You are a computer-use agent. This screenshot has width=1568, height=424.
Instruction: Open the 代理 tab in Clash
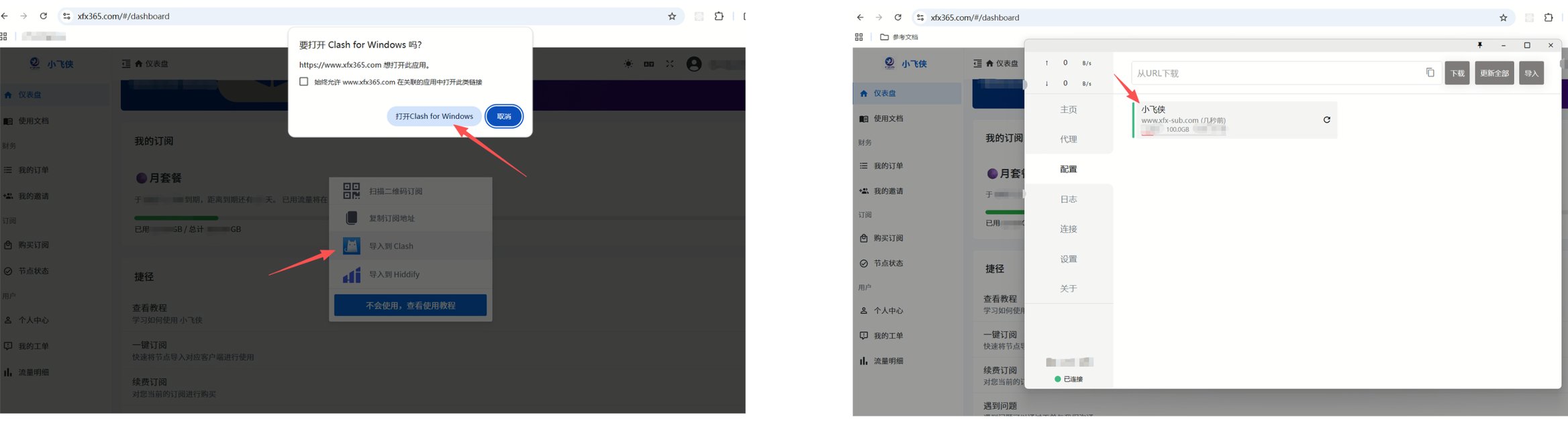pos(1068,140)
